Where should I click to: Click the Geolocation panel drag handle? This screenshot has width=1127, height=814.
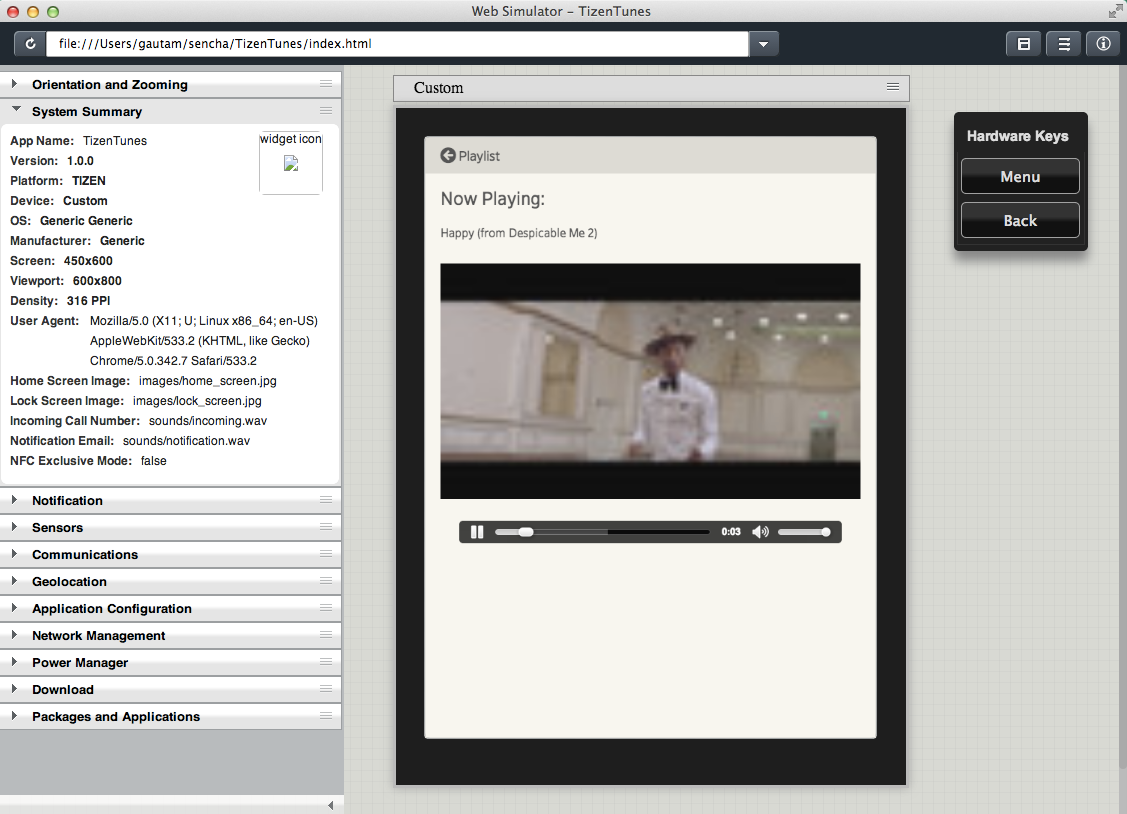(x=326, y=581)
